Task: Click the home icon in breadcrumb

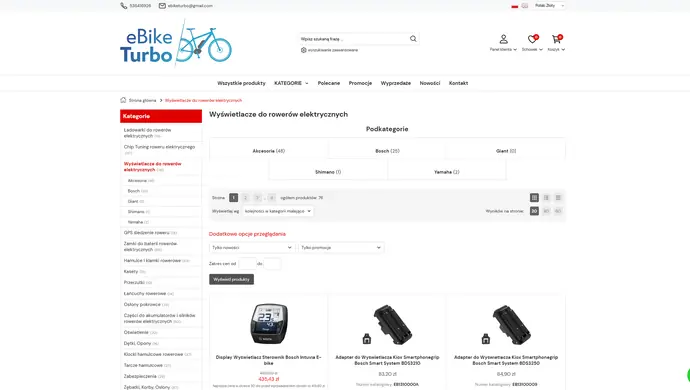Action: pos(123,100)
